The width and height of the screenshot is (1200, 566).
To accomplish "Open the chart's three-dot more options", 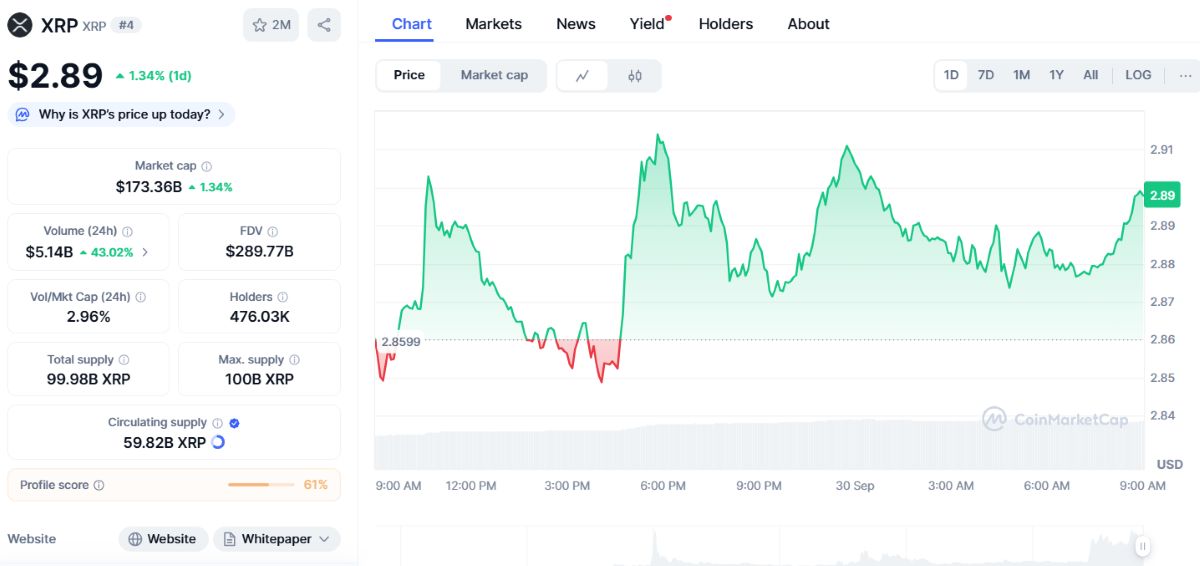I will click(x=1185, y=75).
